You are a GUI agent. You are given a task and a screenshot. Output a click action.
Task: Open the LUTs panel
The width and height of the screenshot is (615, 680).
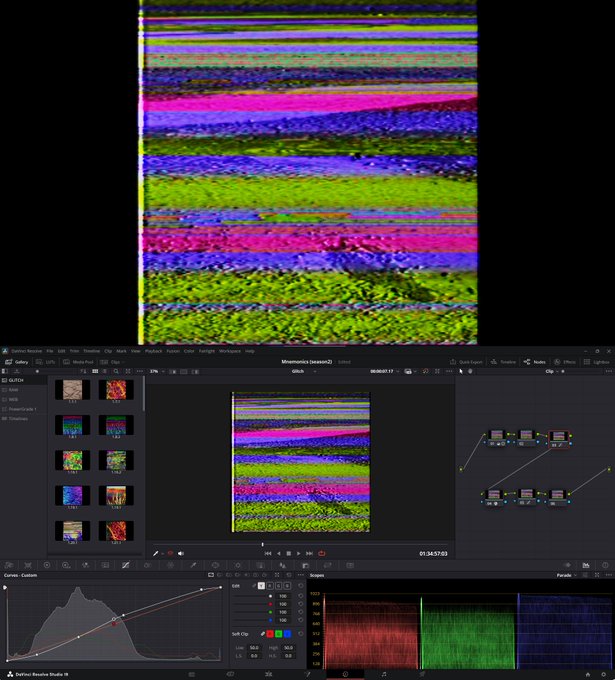tap(46, 362)
